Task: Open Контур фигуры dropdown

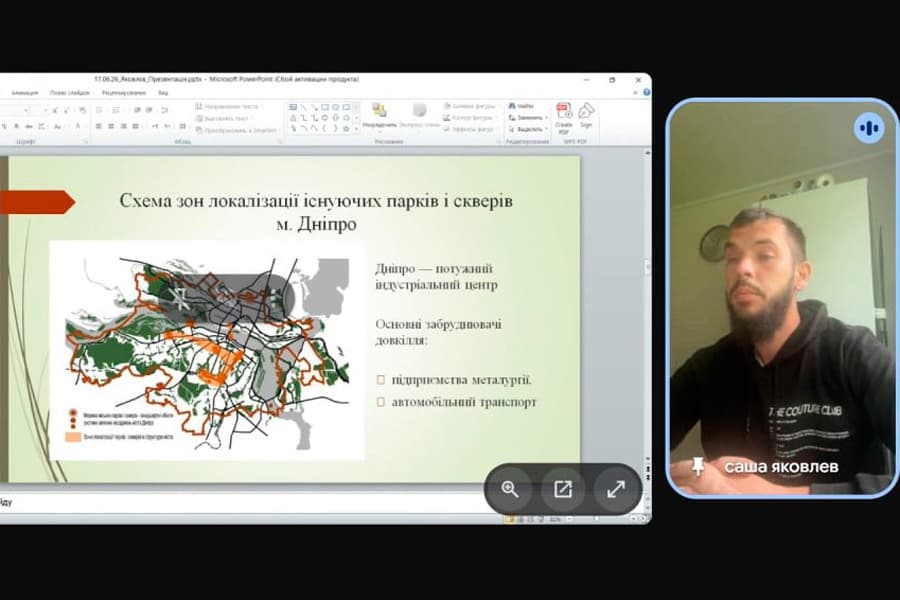Action: coord(471,118)
